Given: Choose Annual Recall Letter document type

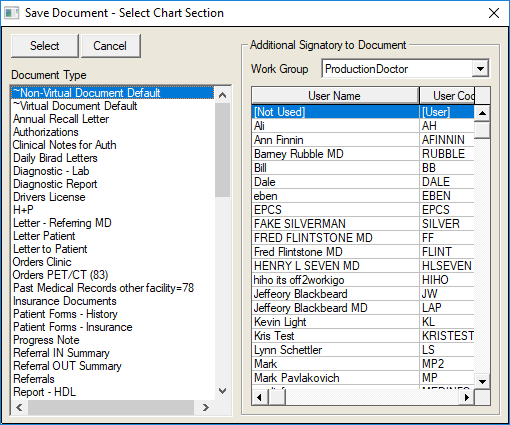Looking at the screenshot, I should click(113, 119).
